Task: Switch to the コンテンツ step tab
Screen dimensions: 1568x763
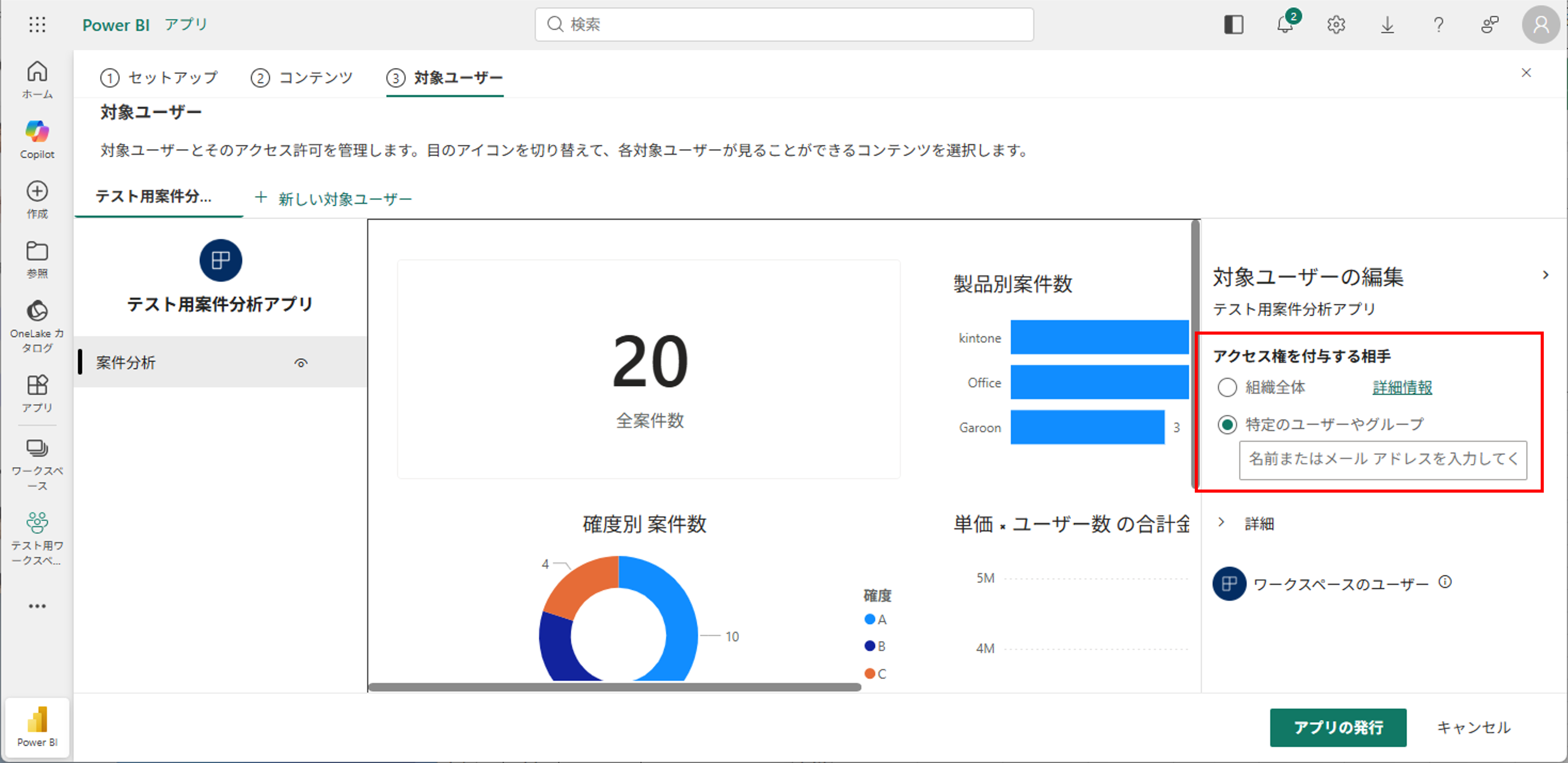Action: click(x=302, y=78)
